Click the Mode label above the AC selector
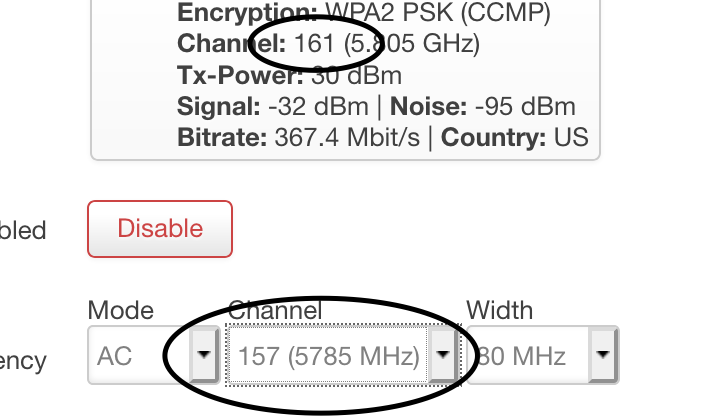The image size is (724, 420). click(x=121, y=310)
